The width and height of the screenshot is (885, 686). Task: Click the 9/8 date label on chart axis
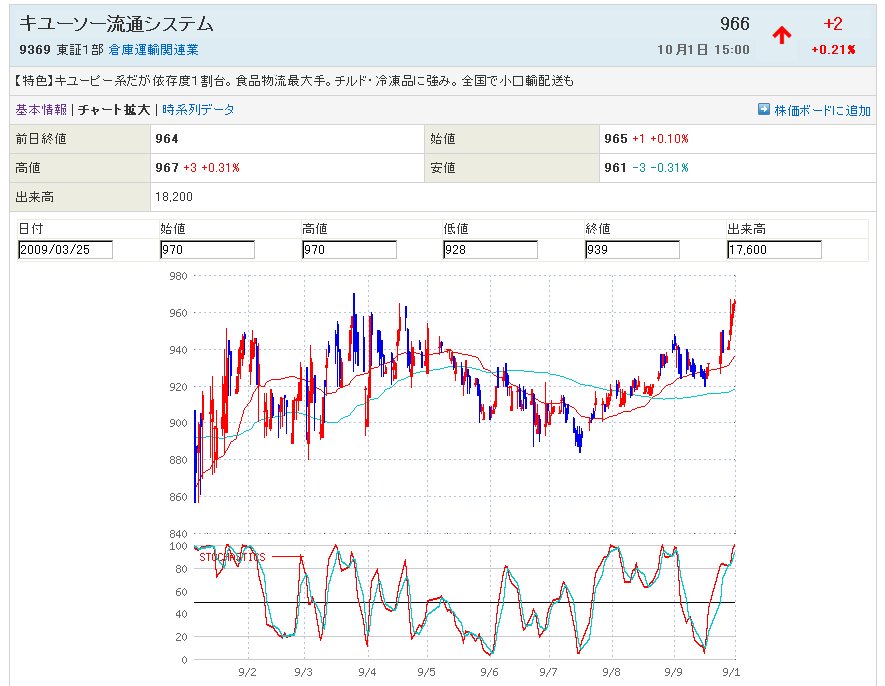pyautogui.click(x=611, y=673)
